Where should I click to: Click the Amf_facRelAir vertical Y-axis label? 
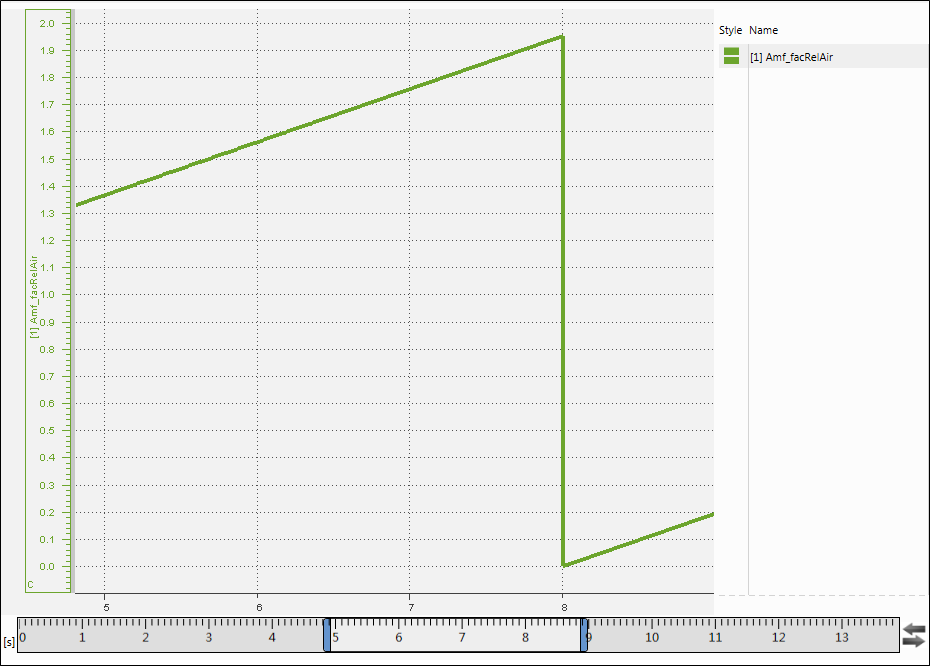34,297
